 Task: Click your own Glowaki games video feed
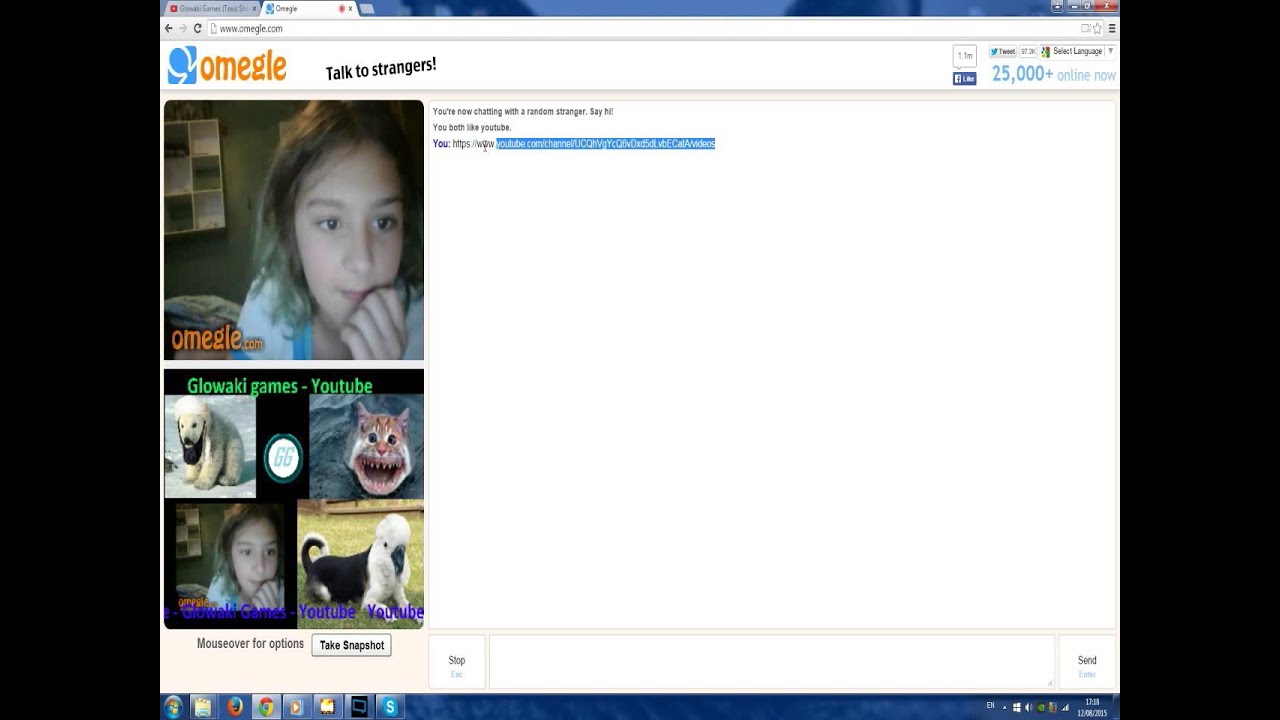point(294,499)
